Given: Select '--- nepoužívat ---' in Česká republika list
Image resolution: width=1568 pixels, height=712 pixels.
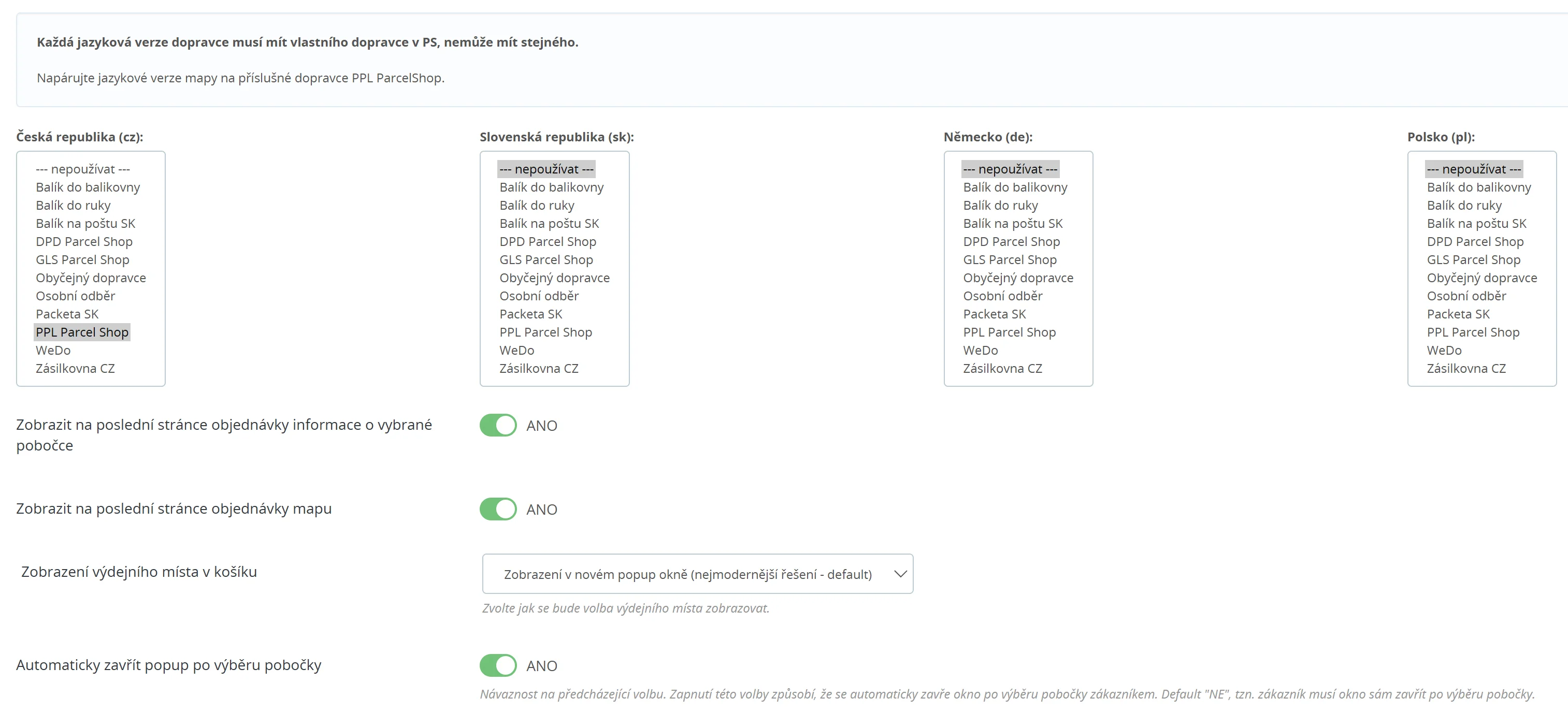Looking at the screenshot, I should click(x=83, y=169).
